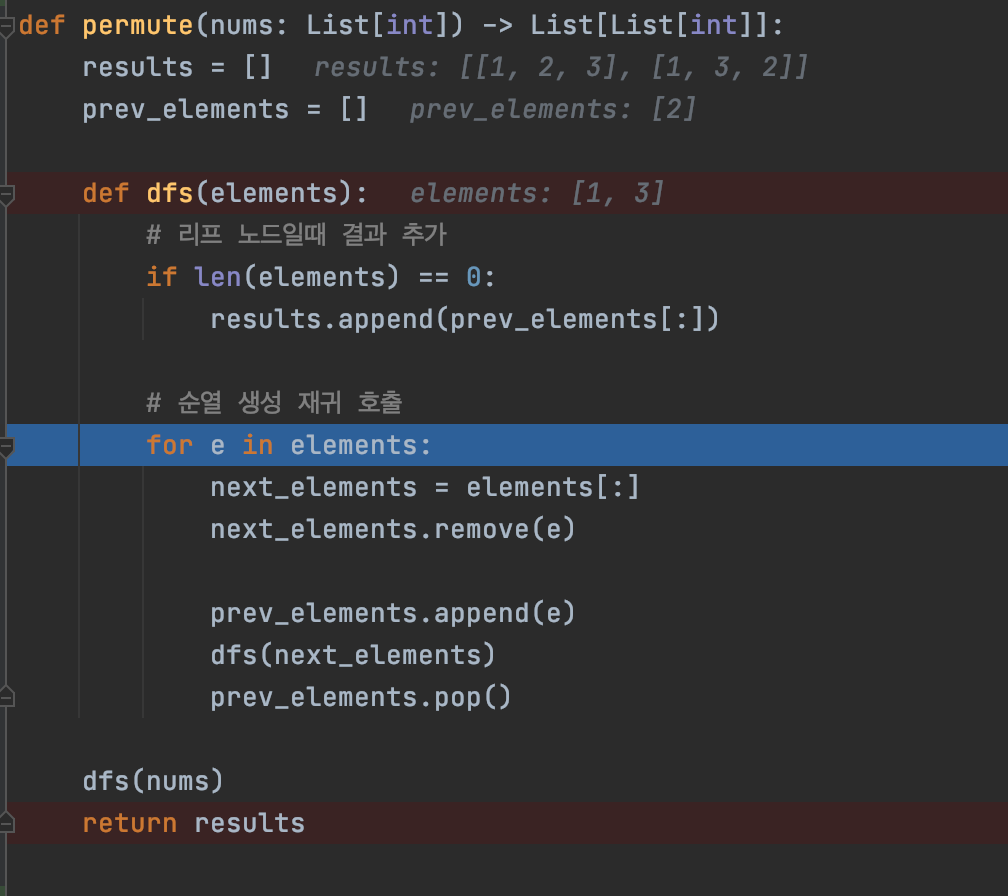Click the dfs(nums) call

(x=153, y=781)
